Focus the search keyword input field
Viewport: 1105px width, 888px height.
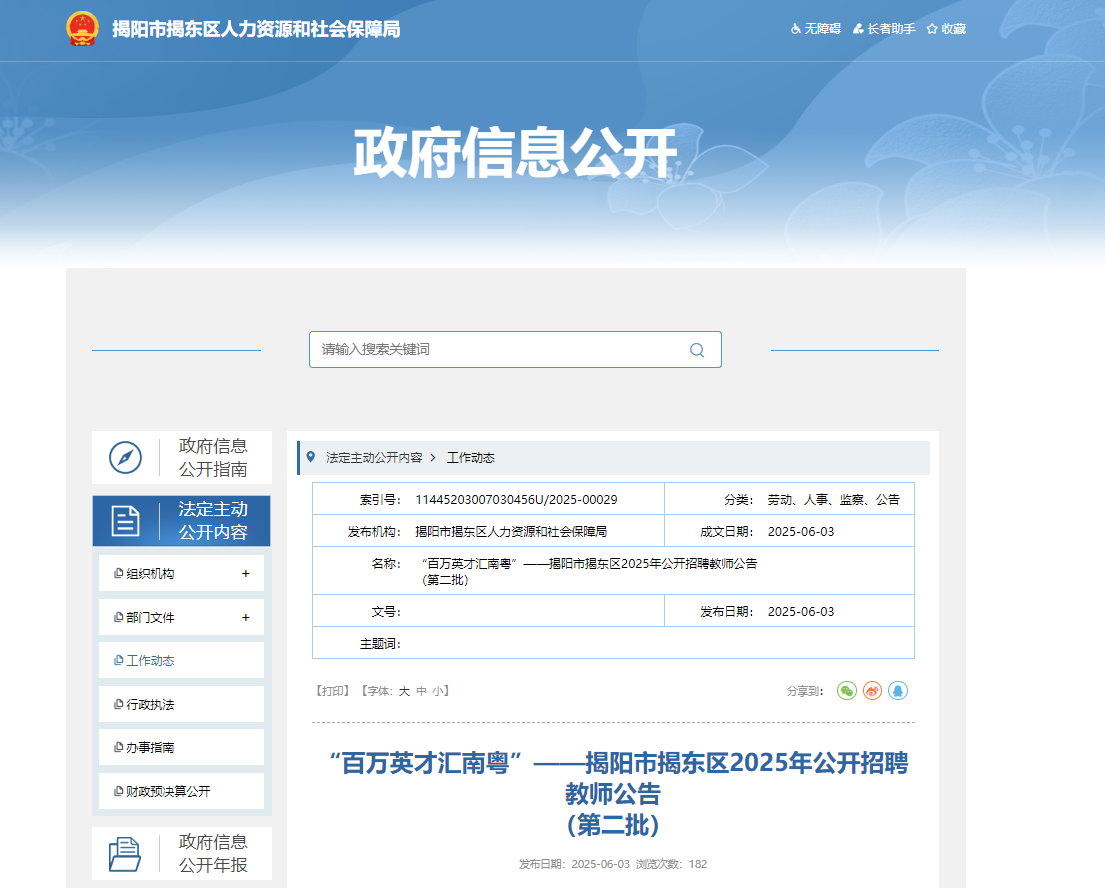(515, 350)
